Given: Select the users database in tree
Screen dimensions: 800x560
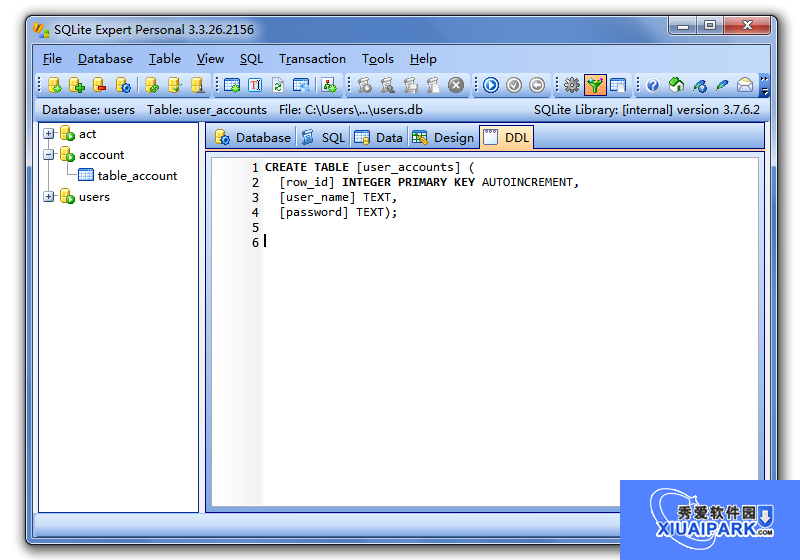Looking at the screenshot, I should click(94, 196).
